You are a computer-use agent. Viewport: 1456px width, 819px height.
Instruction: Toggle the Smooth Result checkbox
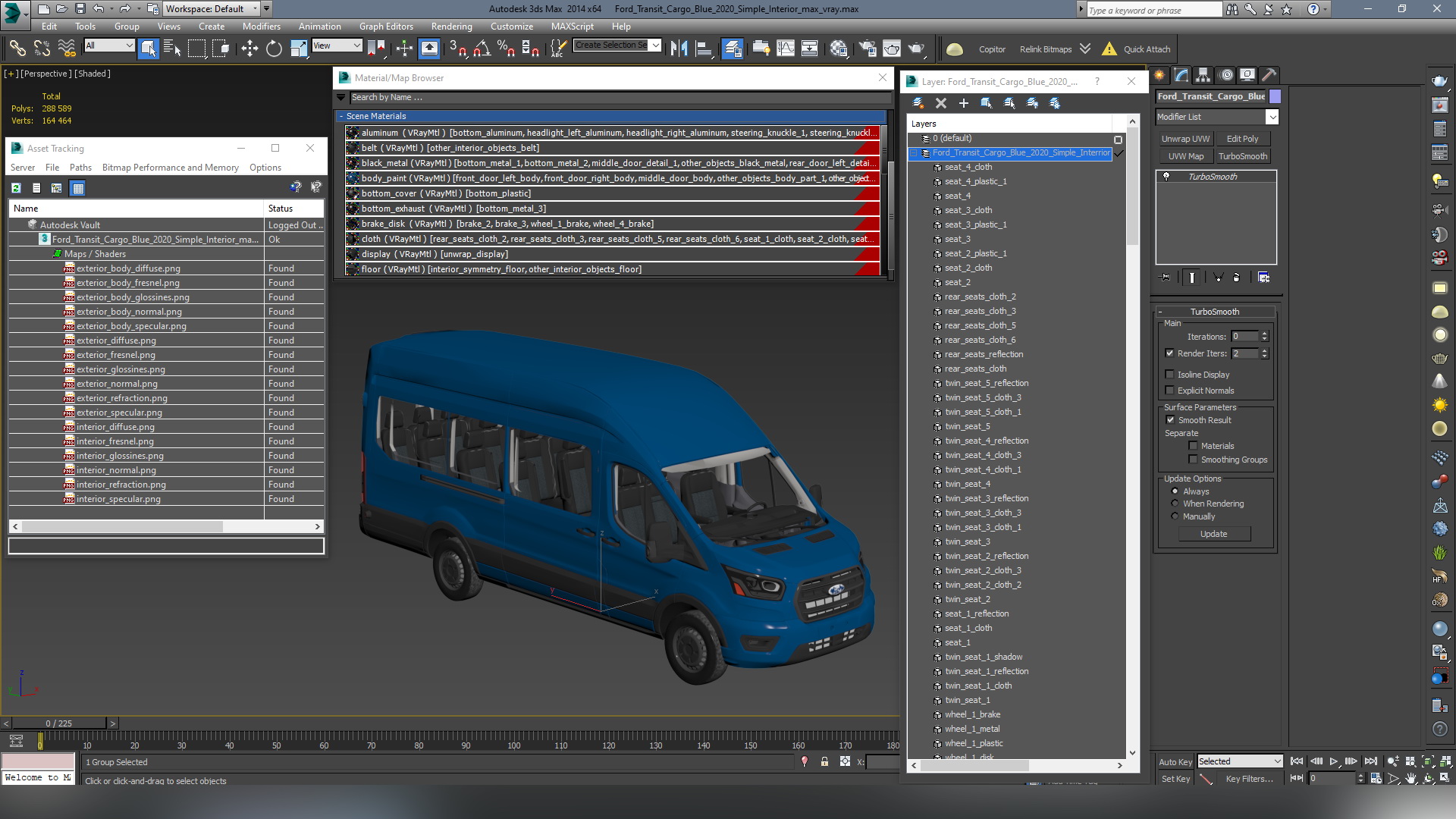[1170, 420]
